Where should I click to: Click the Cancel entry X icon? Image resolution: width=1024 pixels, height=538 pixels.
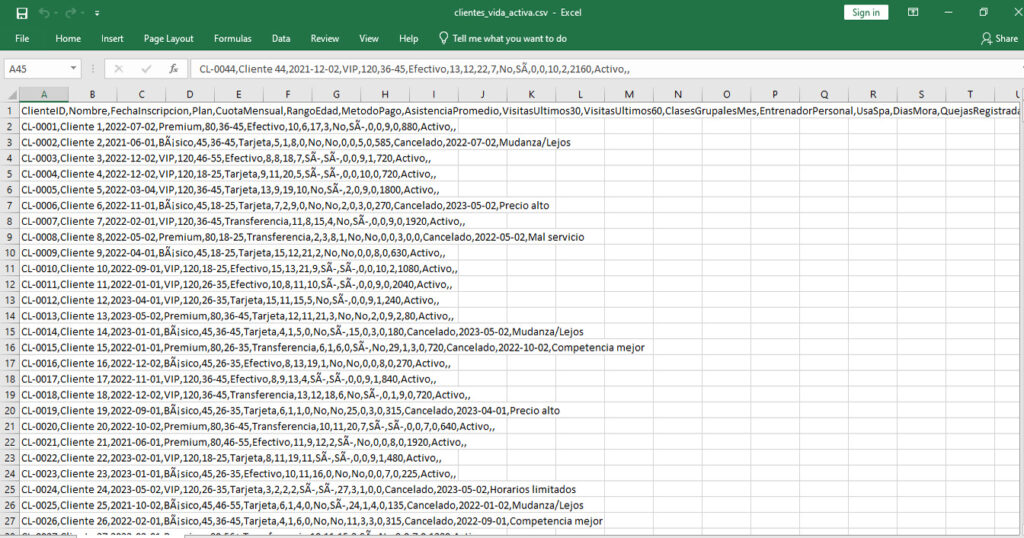(x=120, y=69)
